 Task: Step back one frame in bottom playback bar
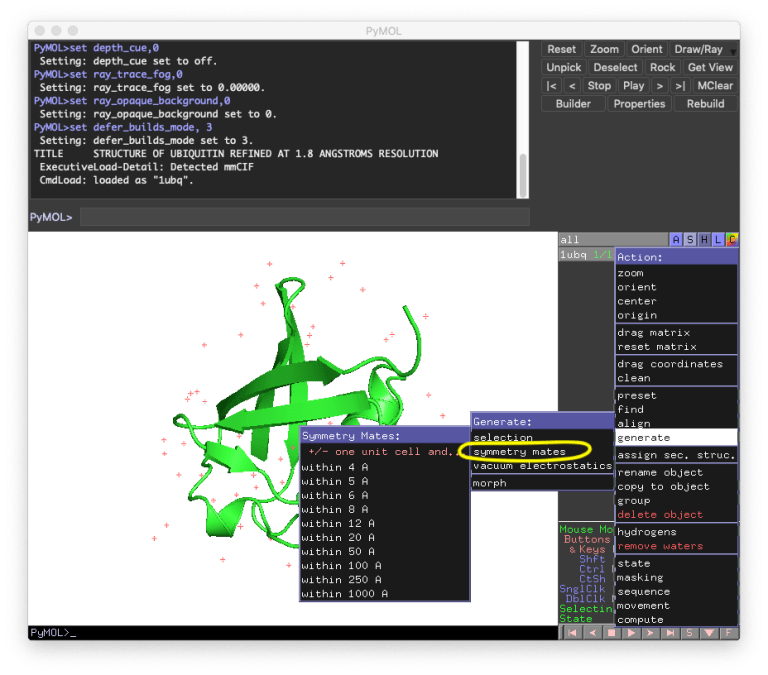[592, 633]
